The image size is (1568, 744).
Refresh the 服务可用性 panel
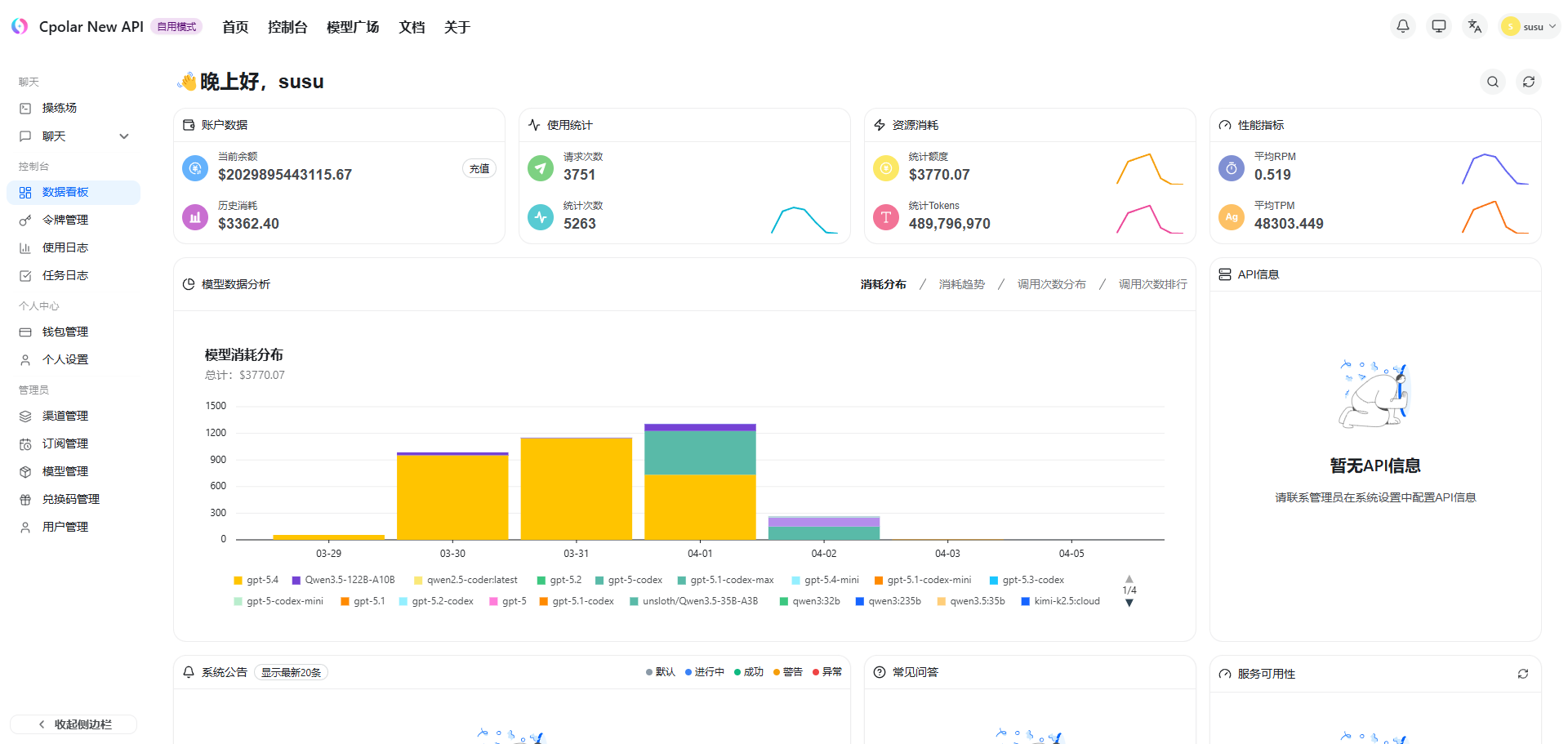coord(1522,674)
